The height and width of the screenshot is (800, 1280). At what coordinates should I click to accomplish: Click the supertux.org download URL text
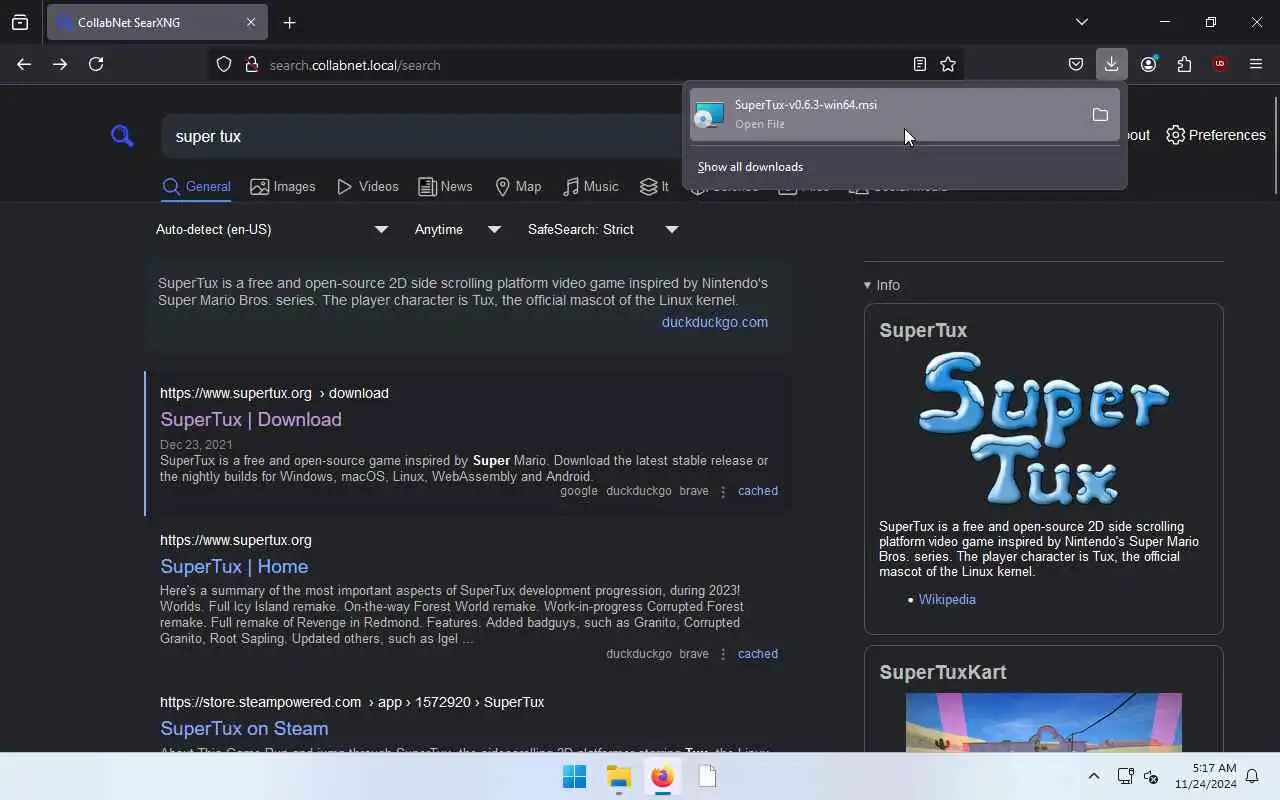tap(274, 393)
